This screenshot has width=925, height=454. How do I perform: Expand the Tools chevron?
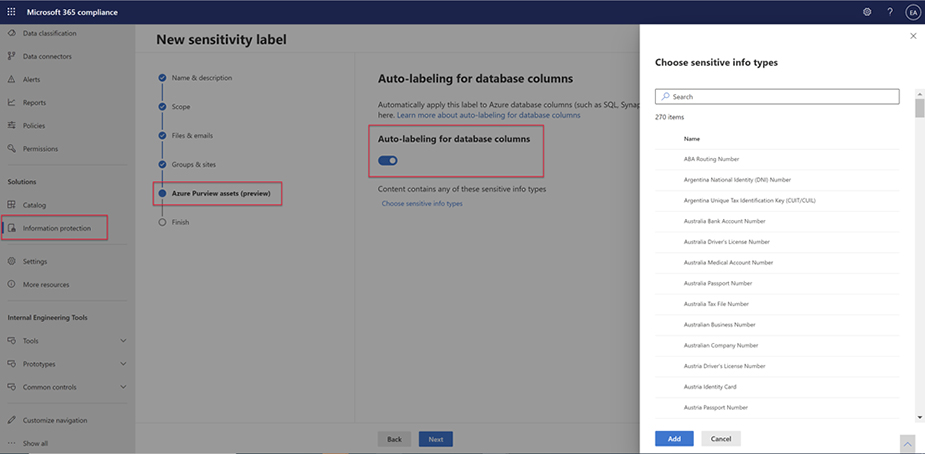click(123, 341)
